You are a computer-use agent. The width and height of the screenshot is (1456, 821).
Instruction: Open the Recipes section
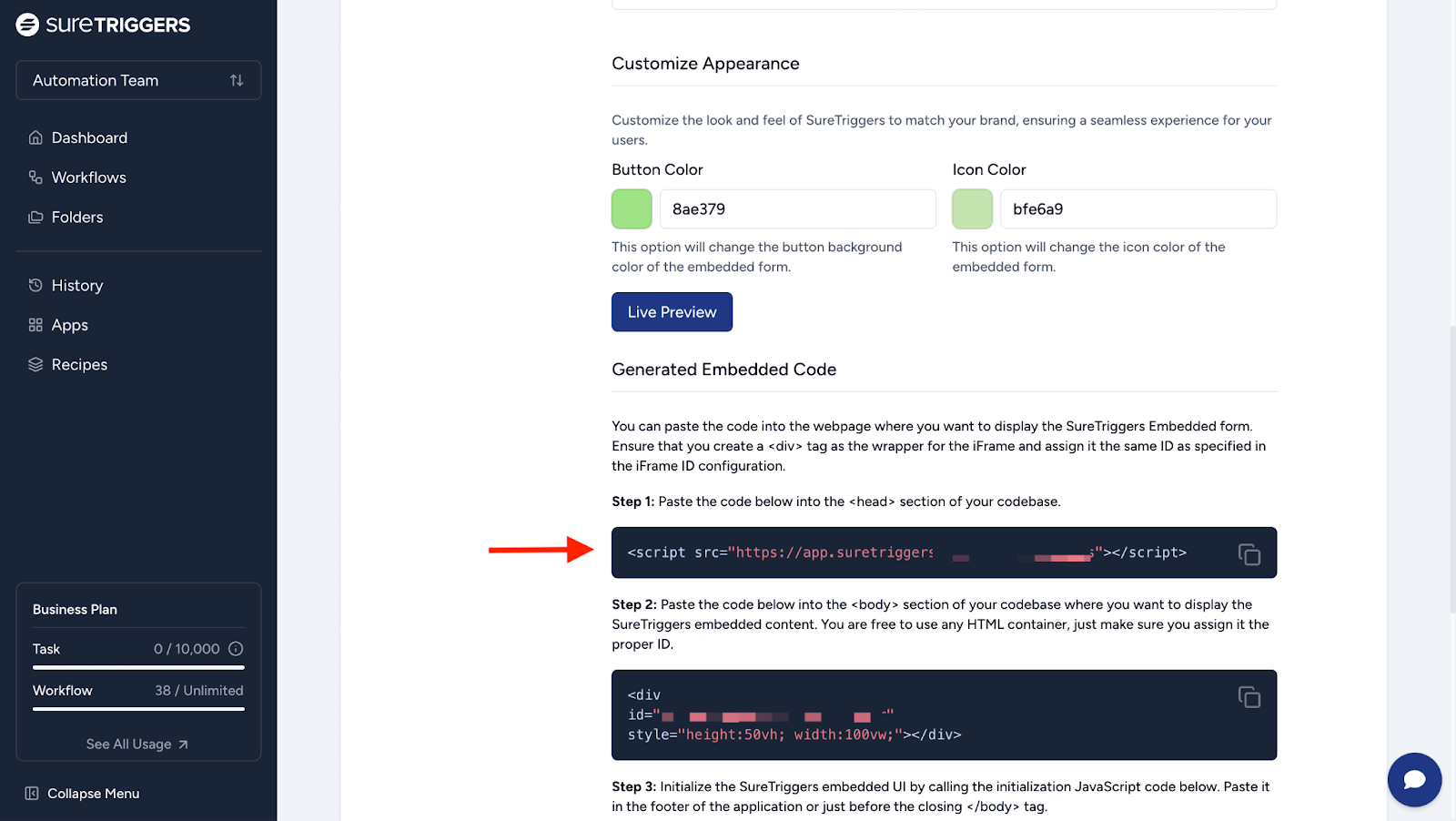pos(78,364)
